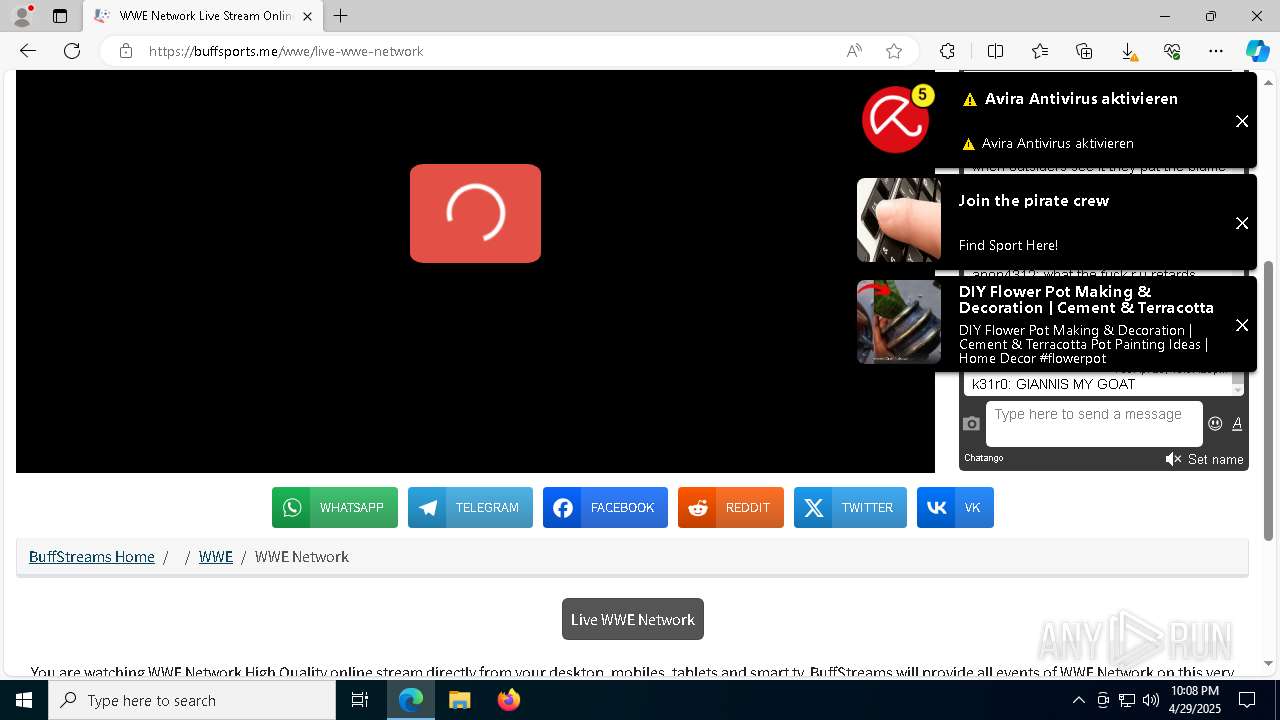
Task: Open the chat emoji smiley icon
Action: (x=1215, y=424)
